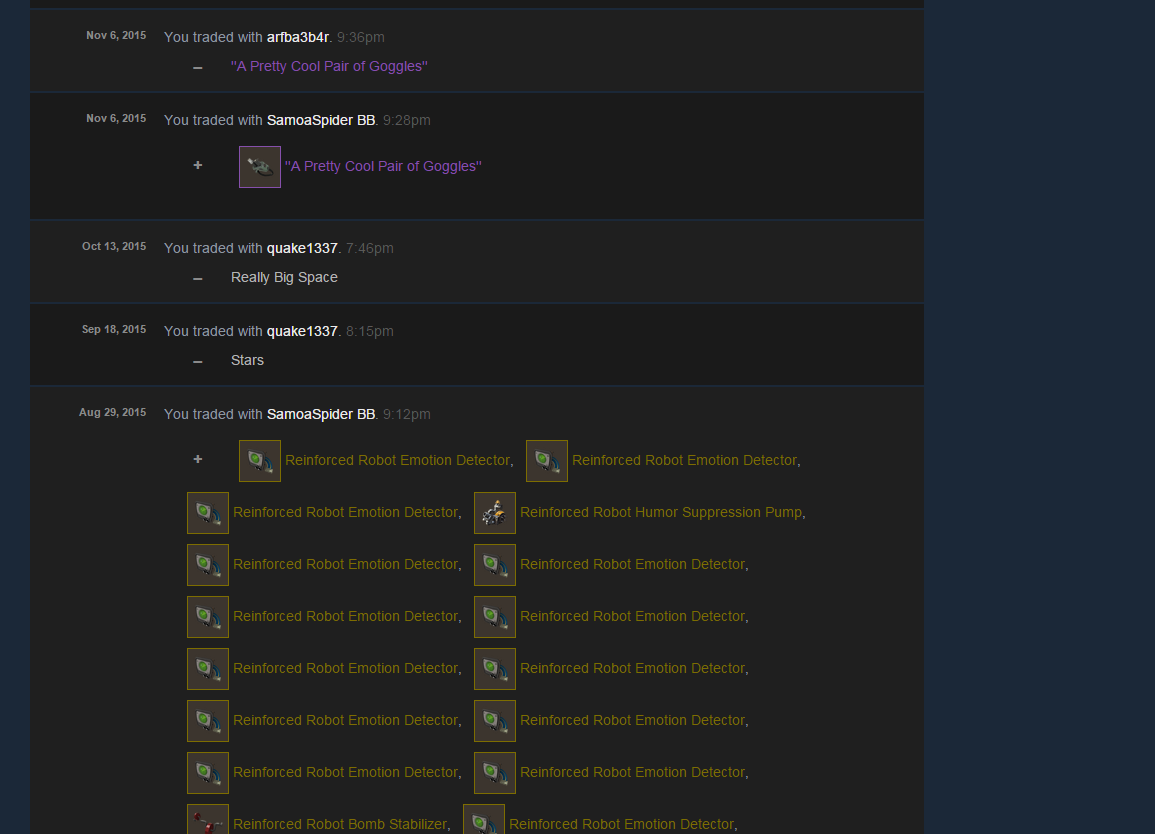Click Emotion Detector icon right of Bomb Stabilizer

pyautogui.click(x=483, y=819)
